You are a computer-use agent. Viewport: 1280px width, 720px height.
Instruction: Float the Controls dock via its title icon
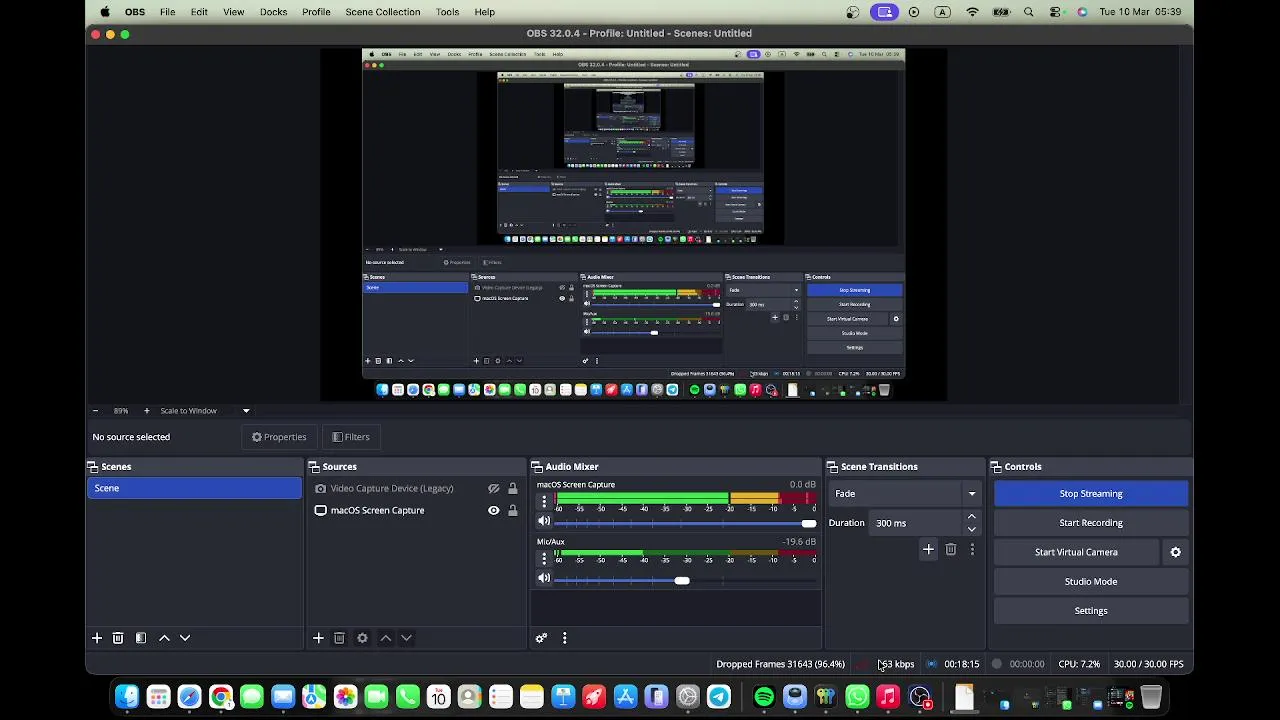(997, 467)
